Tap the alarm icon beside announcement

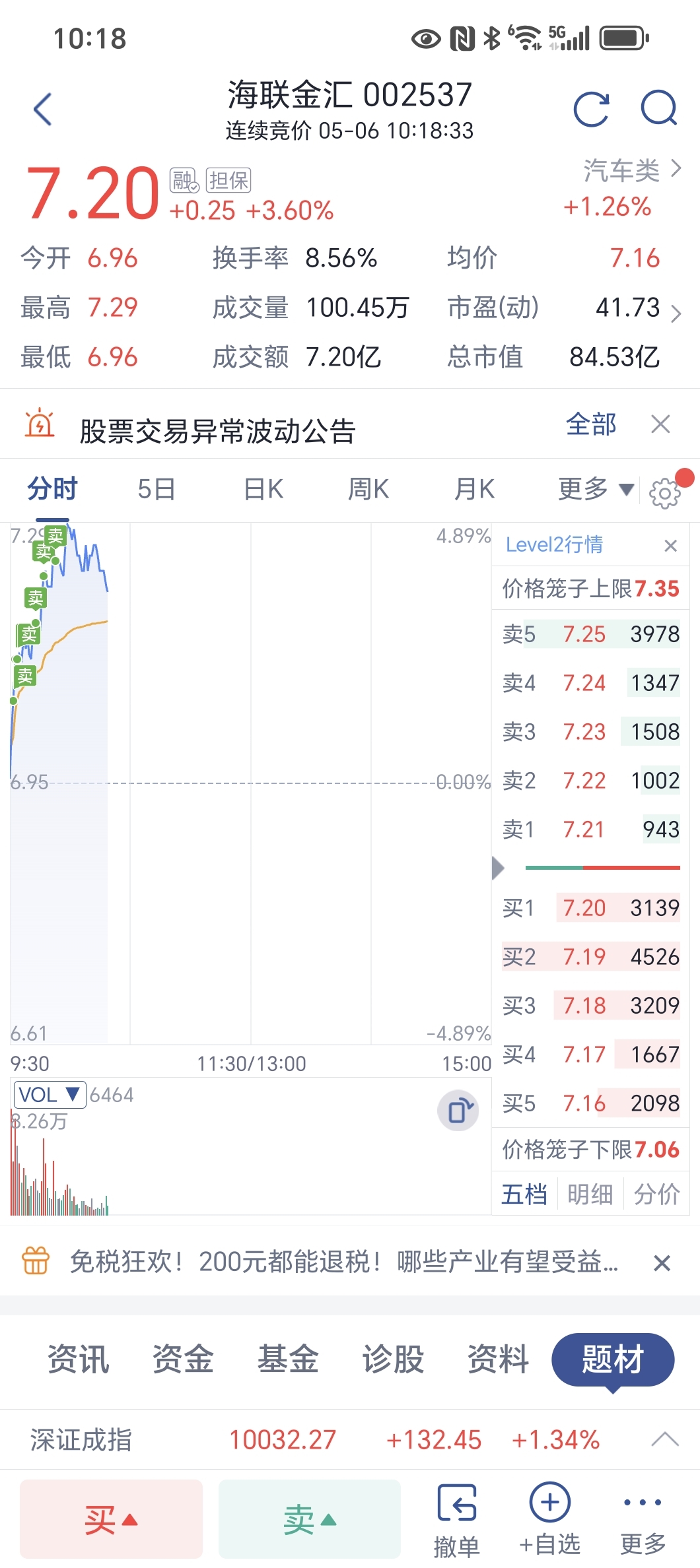tap(40, 423)
